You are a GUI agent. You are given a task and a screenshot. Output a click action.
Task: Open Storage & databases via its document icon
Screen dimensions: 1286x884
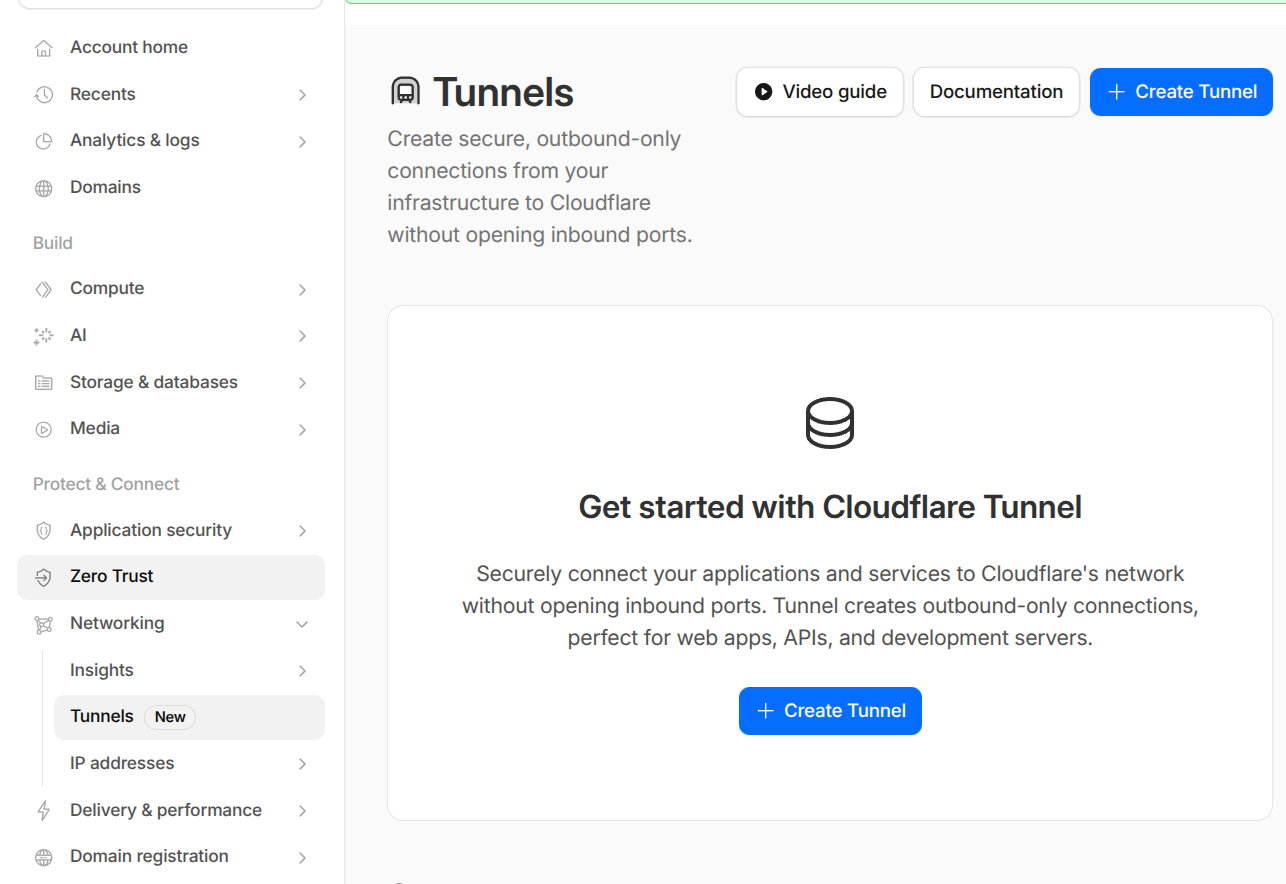44,382
